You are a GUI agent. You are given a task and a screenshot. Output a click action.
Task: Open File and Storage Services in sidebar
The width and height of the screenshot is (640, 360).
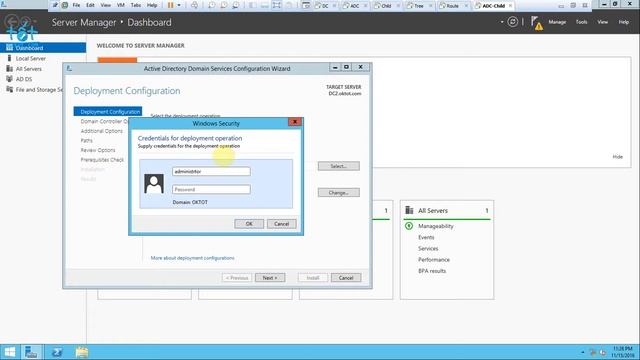point(33,89)
